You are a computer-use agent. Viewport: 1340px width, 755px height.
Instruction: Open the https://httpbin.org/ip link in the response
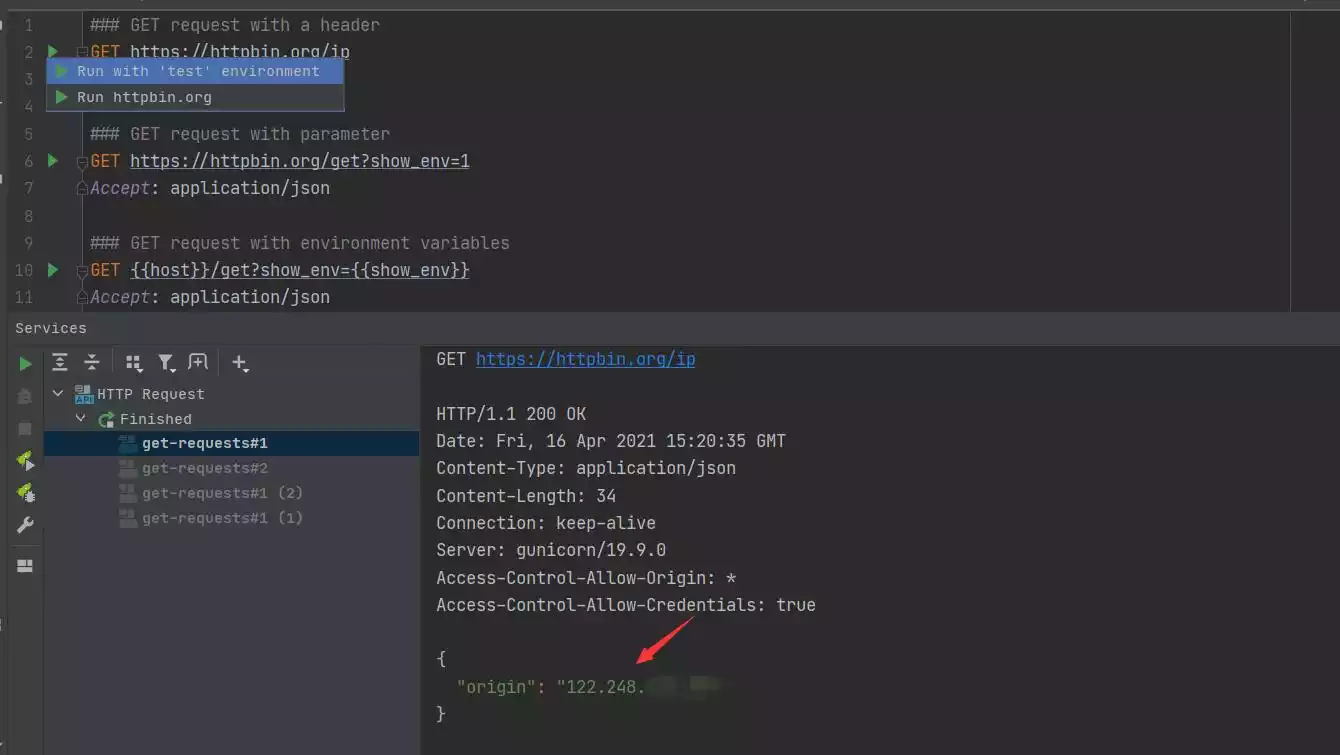pyautogui.click(x=585, y=359)
